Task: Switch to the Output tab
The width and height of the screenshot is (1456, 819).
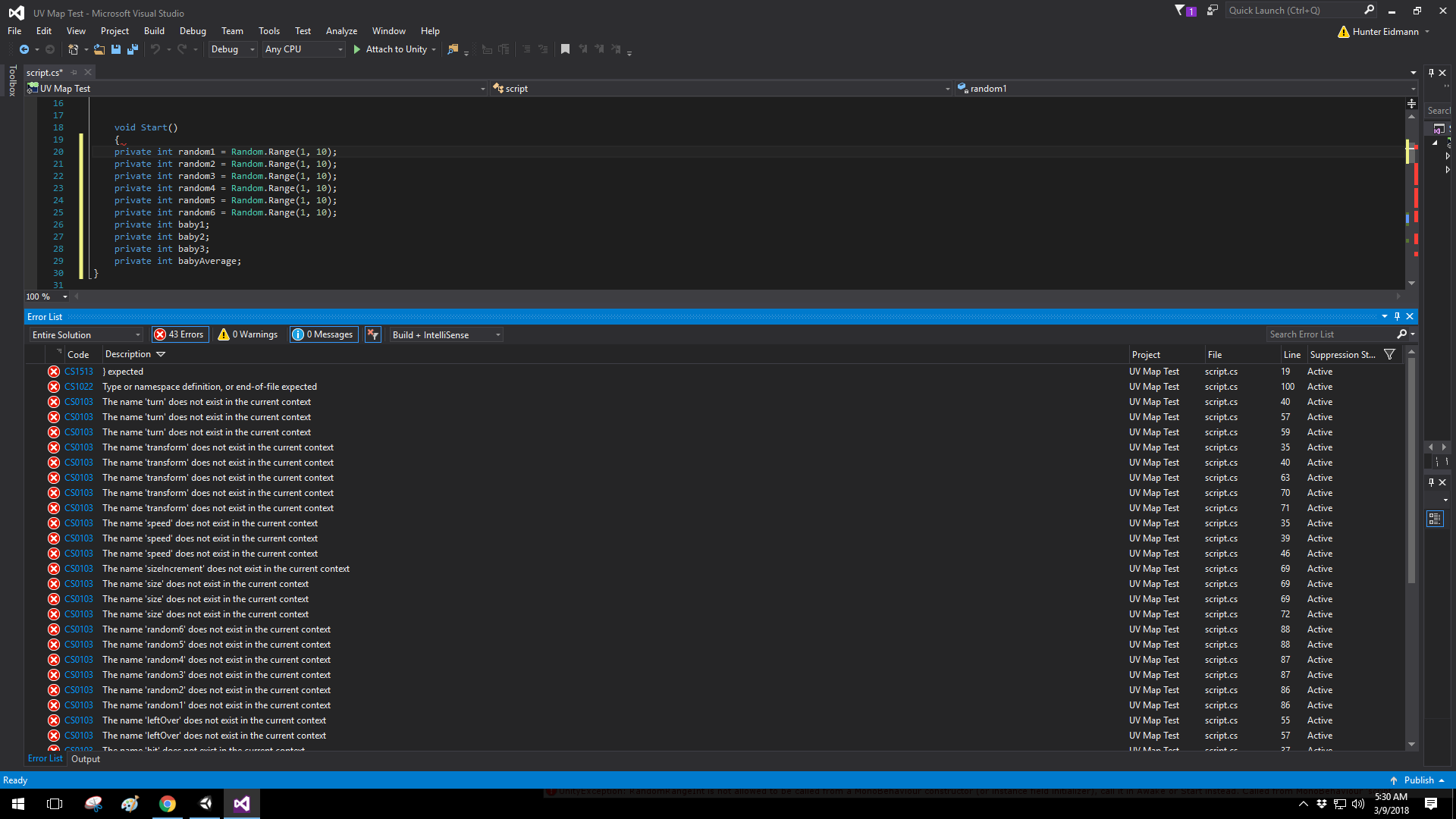Action: (x=86, y=759)
